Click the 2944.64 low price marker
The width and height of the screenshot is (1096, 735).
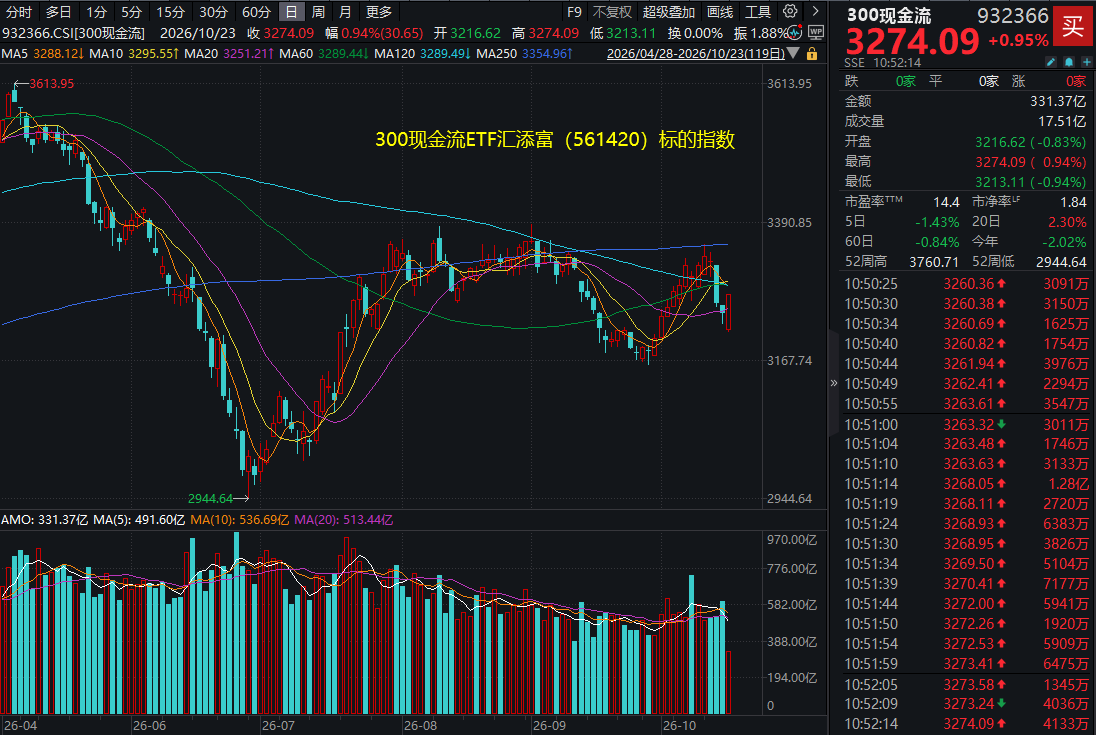click(x=210, y=498)
